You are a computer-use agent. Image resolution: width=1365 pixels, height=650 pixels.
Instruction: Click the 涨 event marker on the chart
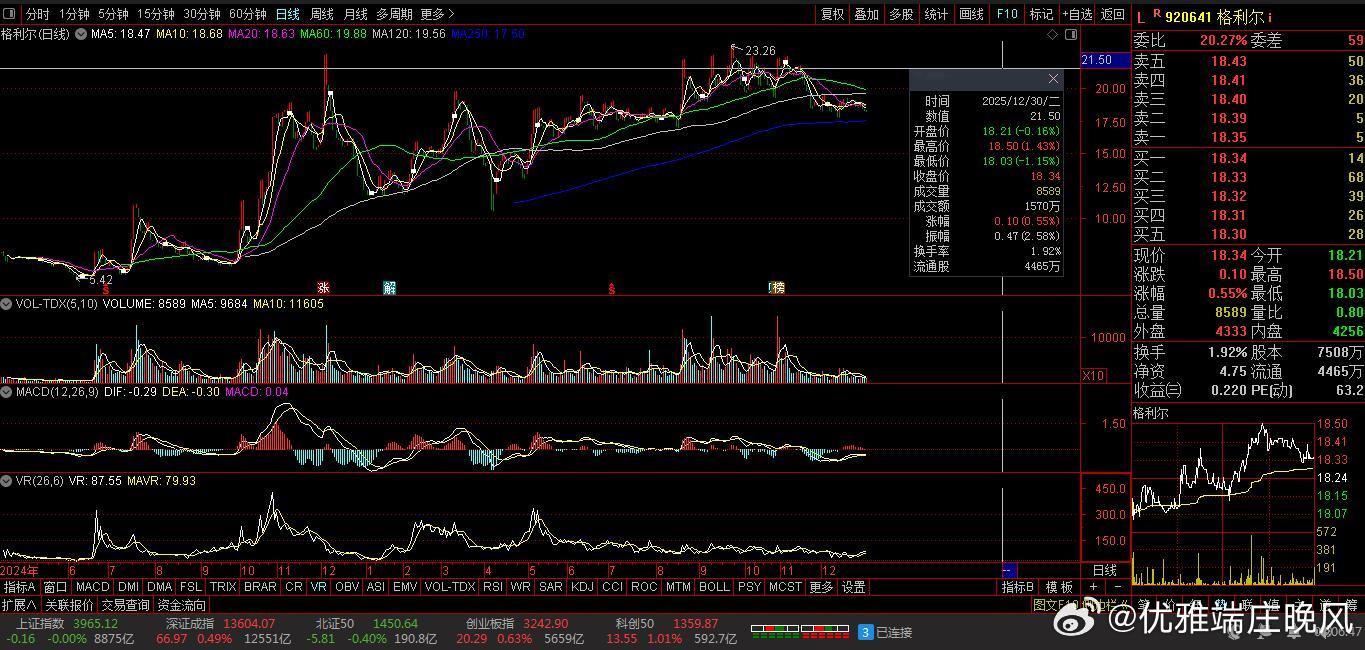coord(324,288)
